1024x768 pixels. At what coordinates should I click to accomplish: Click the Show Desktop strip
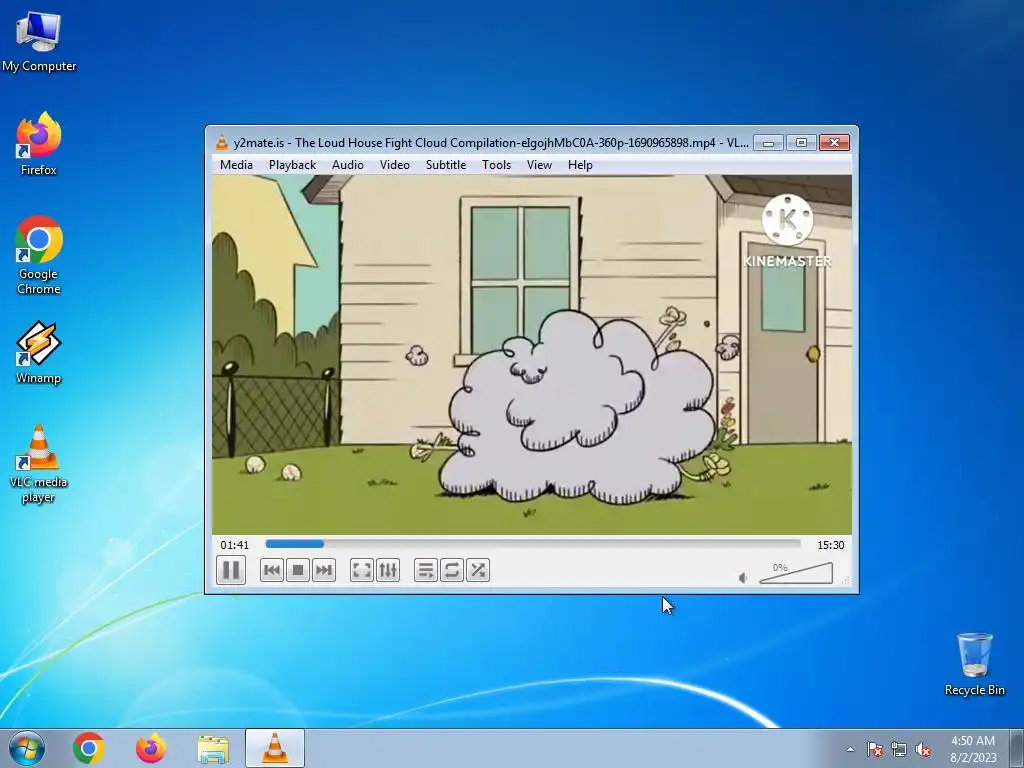coord(1019,748)
